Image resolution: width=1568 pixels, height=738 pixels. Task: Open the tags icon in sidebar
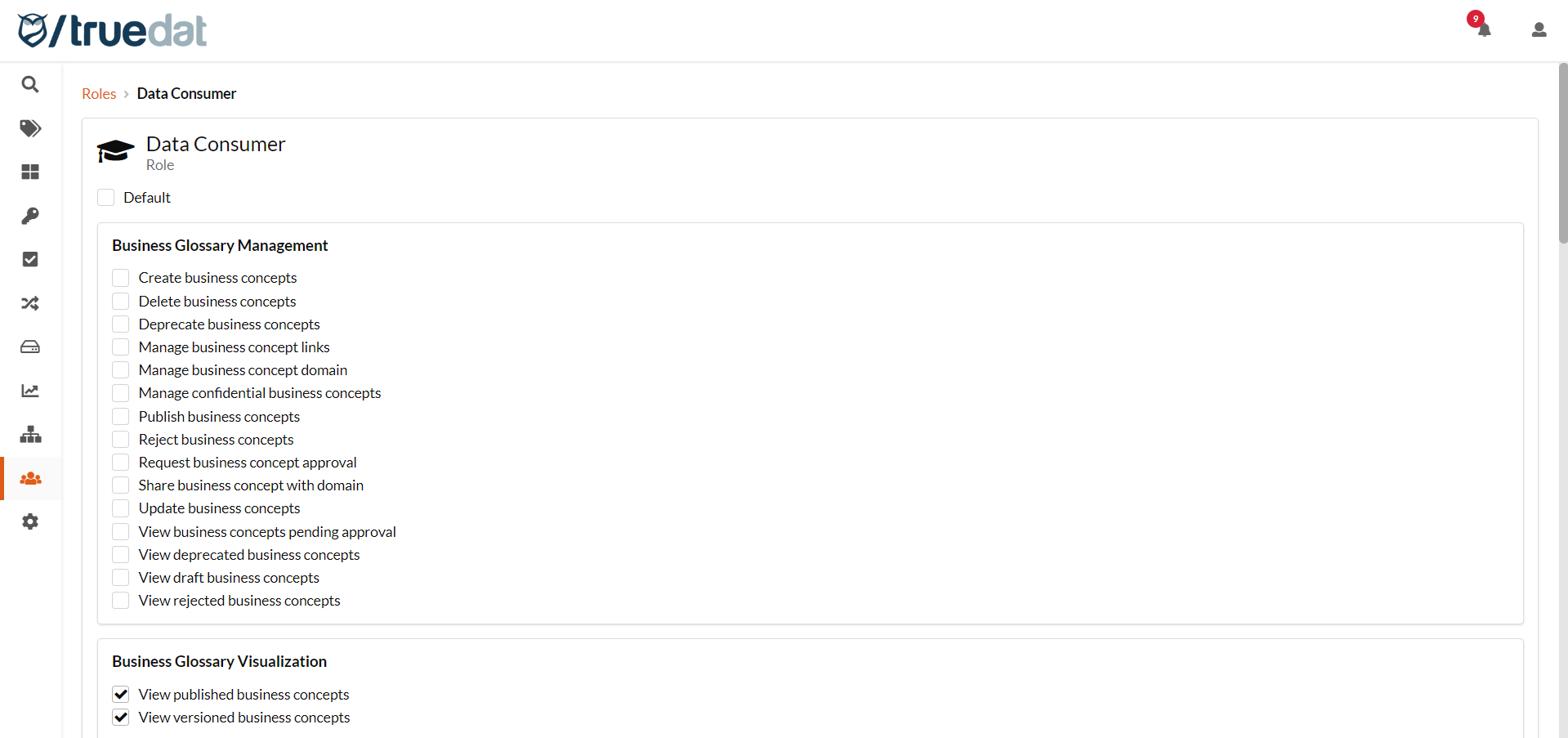click(x=30, y=128)
